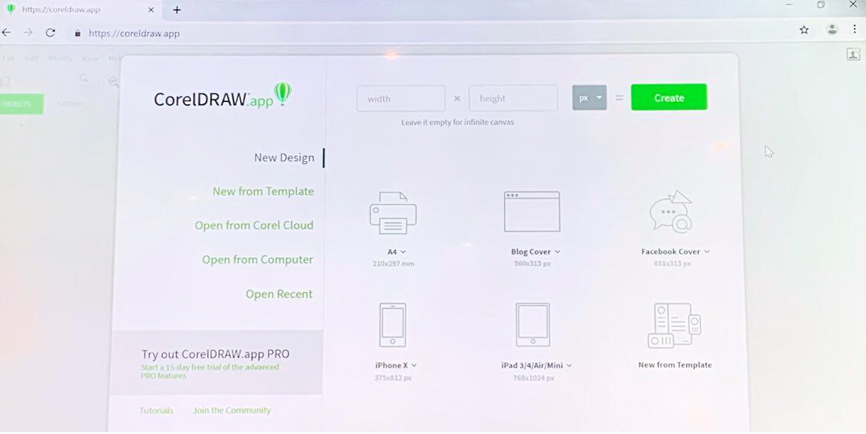Expand the iPad 3/4/Air/Mini dropdown arrow

click(x=569, y=366)
